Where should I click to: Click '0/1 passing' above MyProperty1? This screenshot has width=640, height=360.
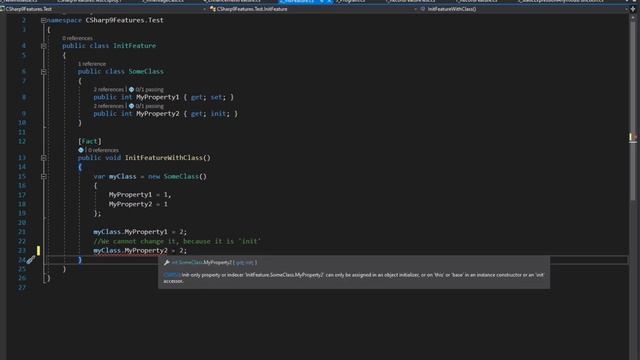[x=149, y=89]
